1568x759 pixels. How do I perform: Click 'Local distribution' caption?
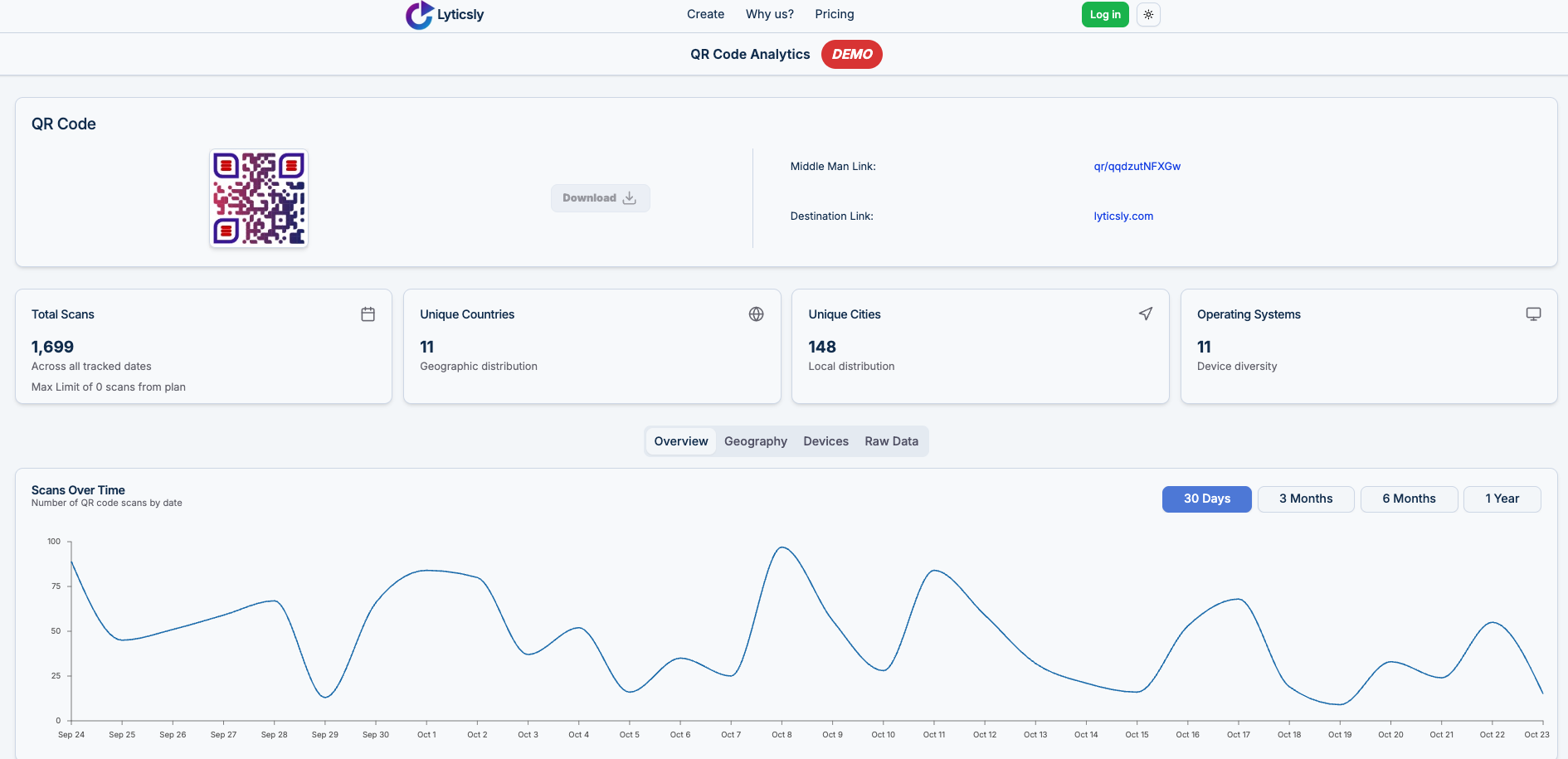(851, 367)
